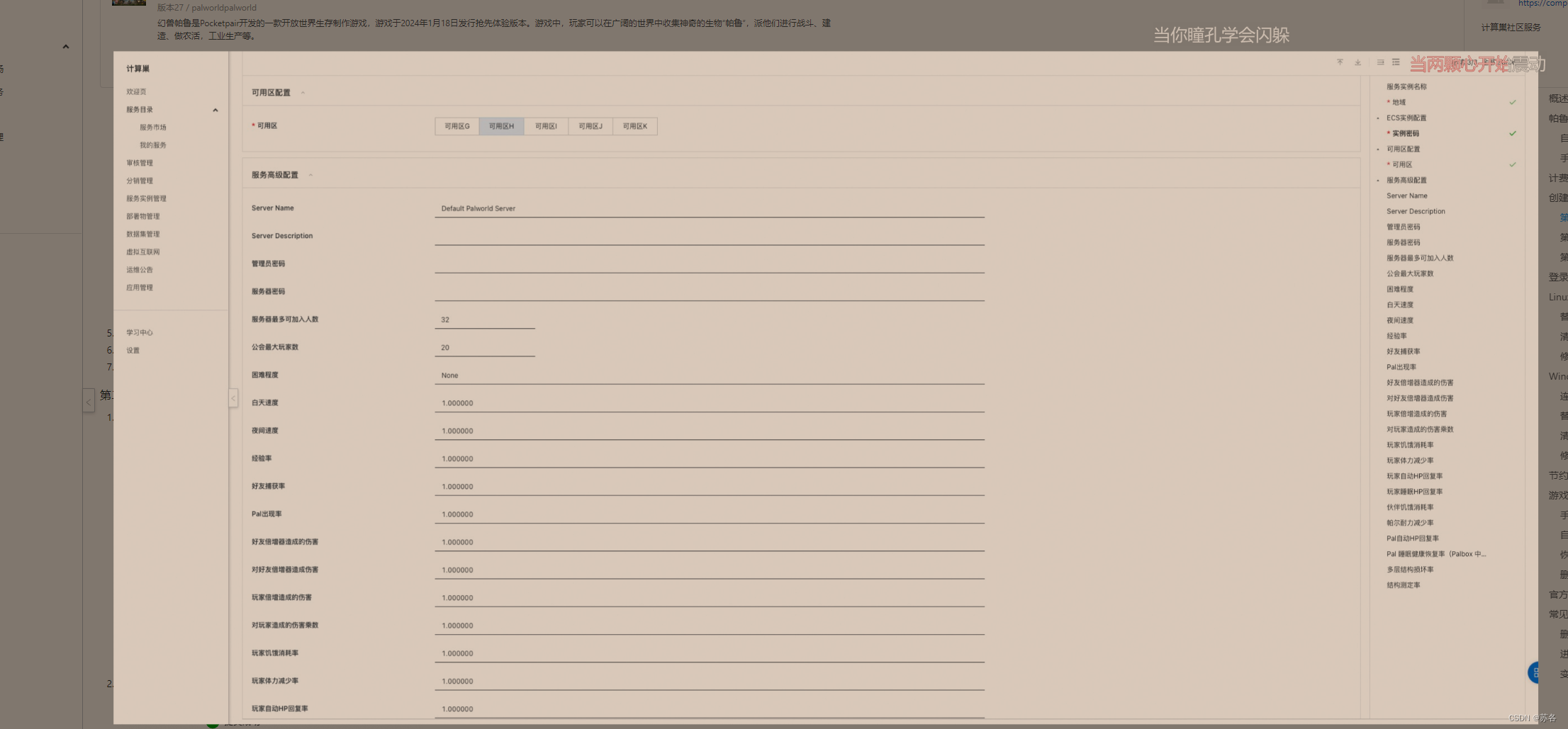1568x729 pixels.
Task: Click the 经验率 value field
Action: click(710, 458)
